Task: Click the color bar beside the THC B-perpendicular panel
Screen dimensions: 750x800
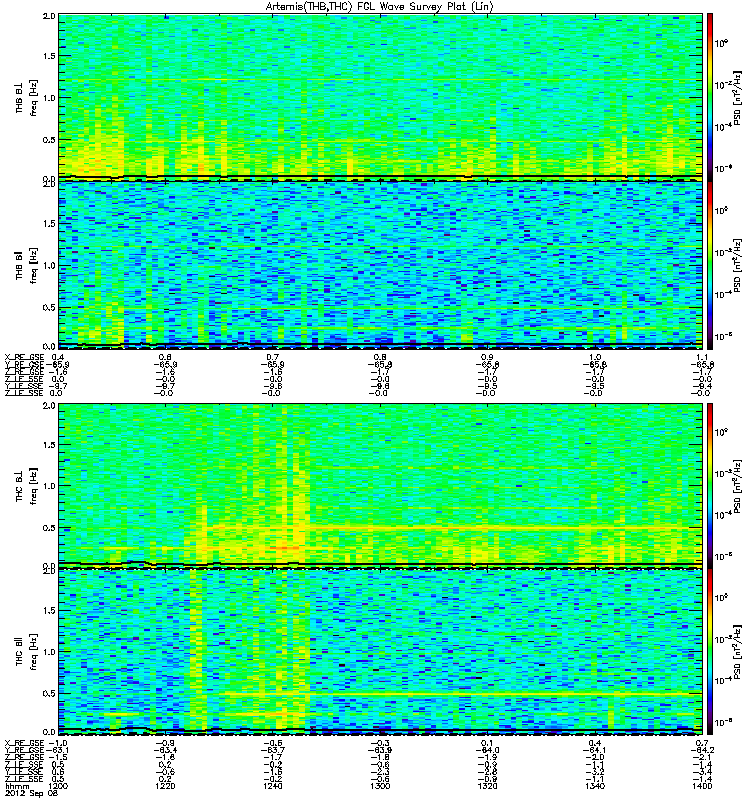Action: (x=709, y=485)
